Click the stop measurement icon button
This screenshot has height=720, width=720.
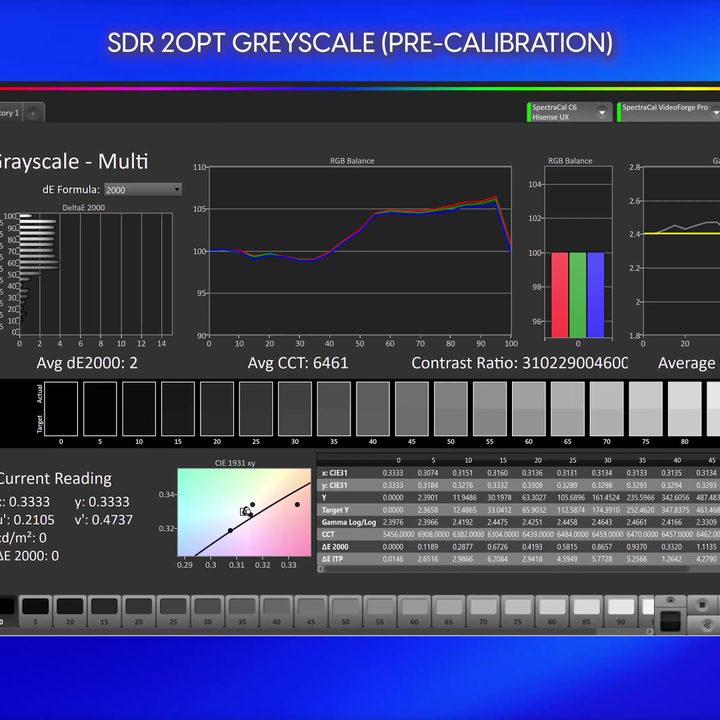coord(703,605)
